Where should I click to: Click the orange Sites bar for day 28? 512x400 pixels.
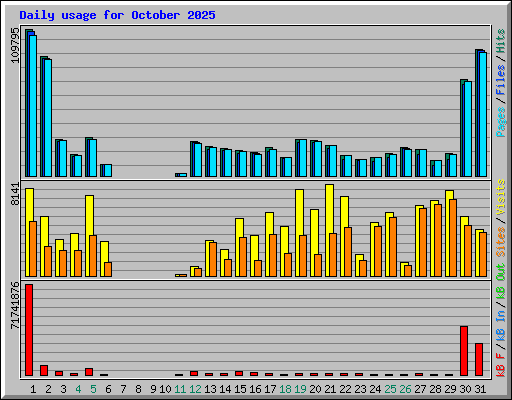(x=438, y=240)
